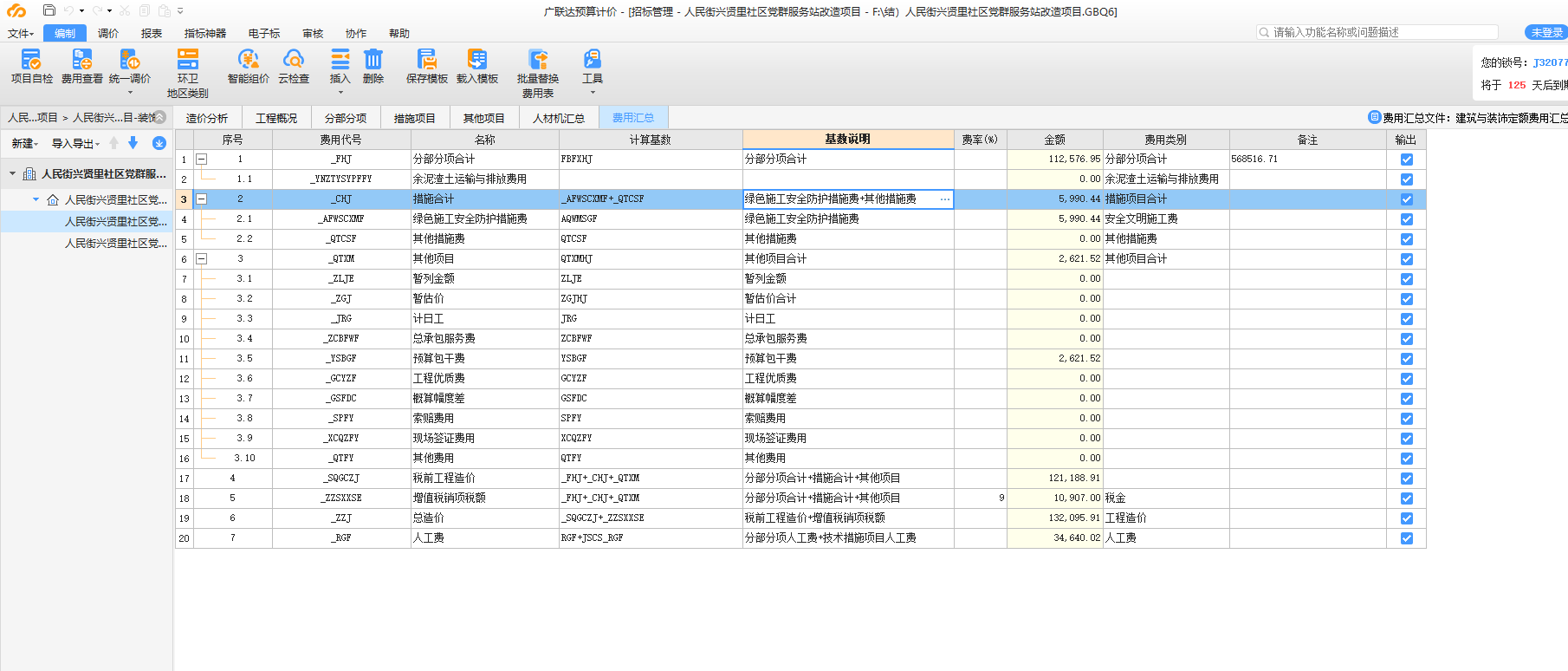The image size is (1568, 671).
Task: Open the 报表 menu tab
Action: 152,33
